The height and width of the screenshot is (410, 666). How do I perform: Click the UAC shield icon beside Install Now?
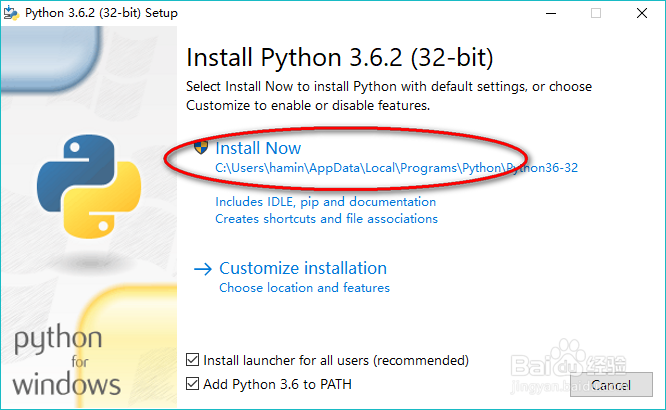201,148
